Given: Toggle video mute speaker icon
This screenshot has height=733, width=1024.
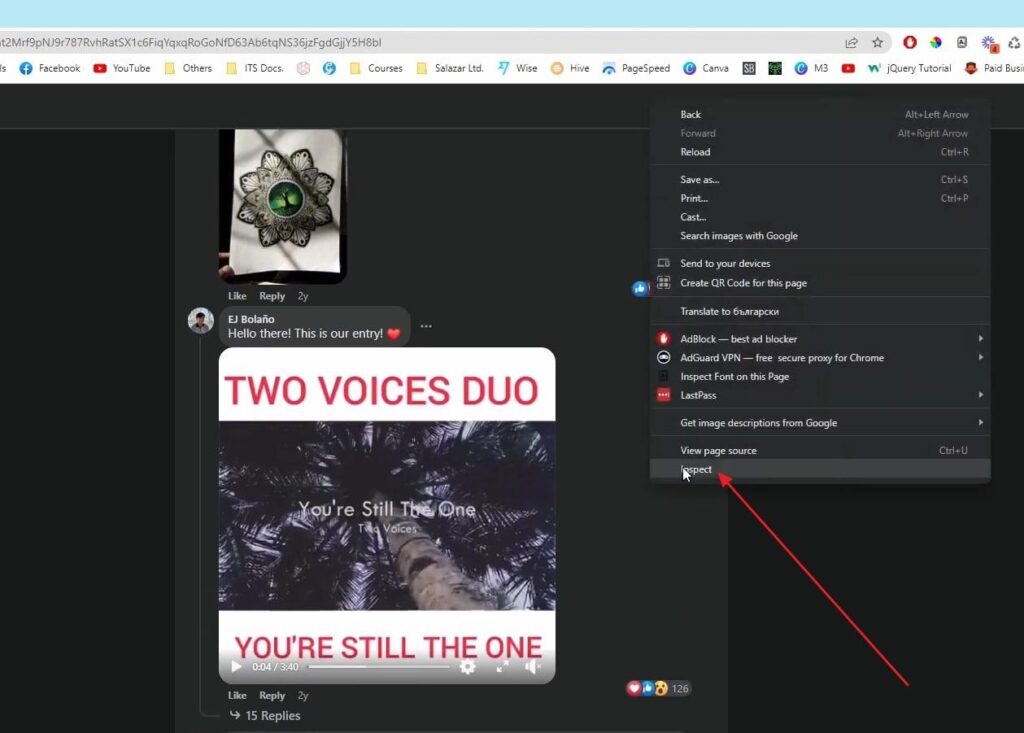Looking at the screenshot, I should tap(534, 667).
